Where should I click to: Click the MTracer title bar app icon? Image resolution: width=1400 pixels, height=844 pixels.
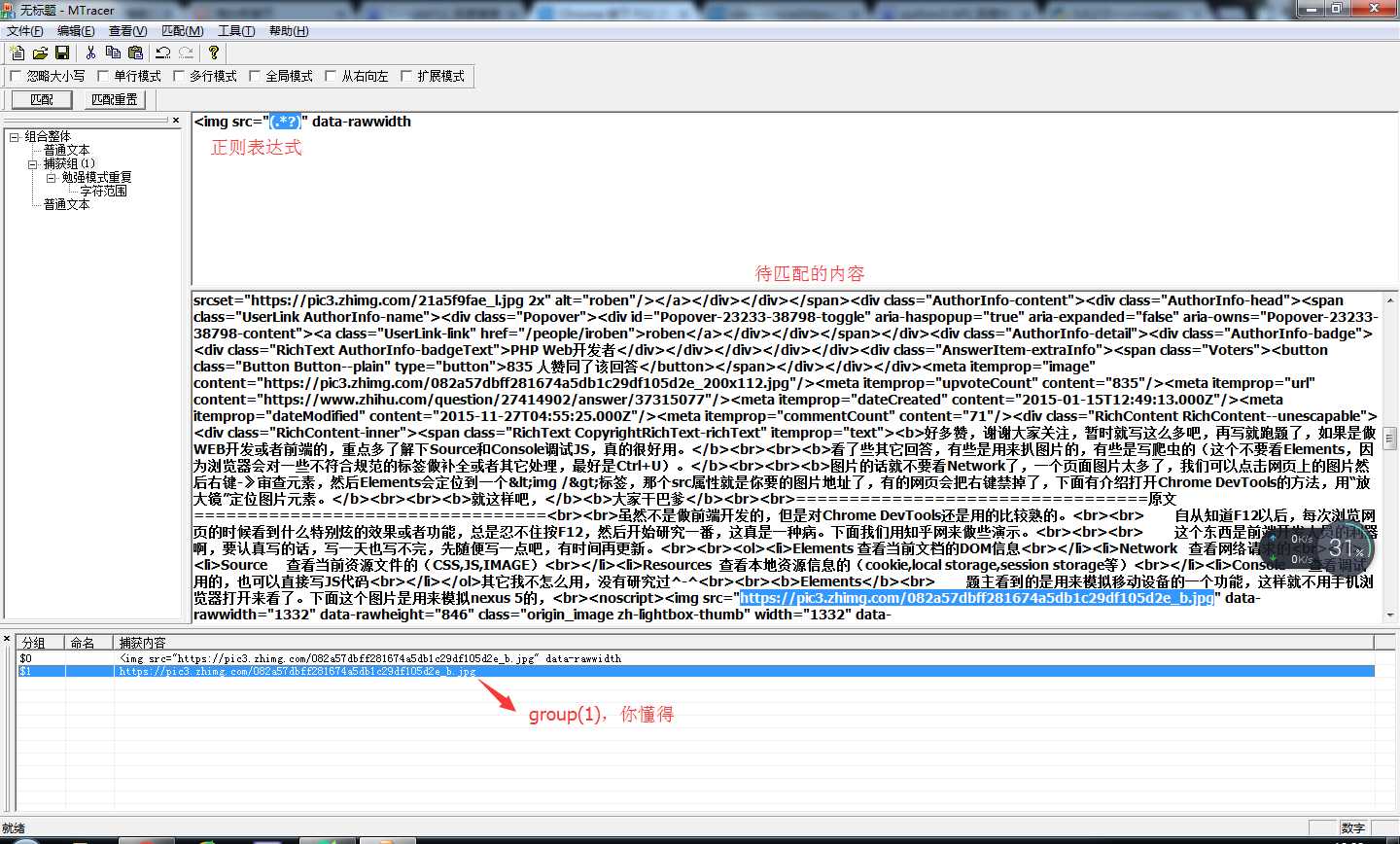10,10
